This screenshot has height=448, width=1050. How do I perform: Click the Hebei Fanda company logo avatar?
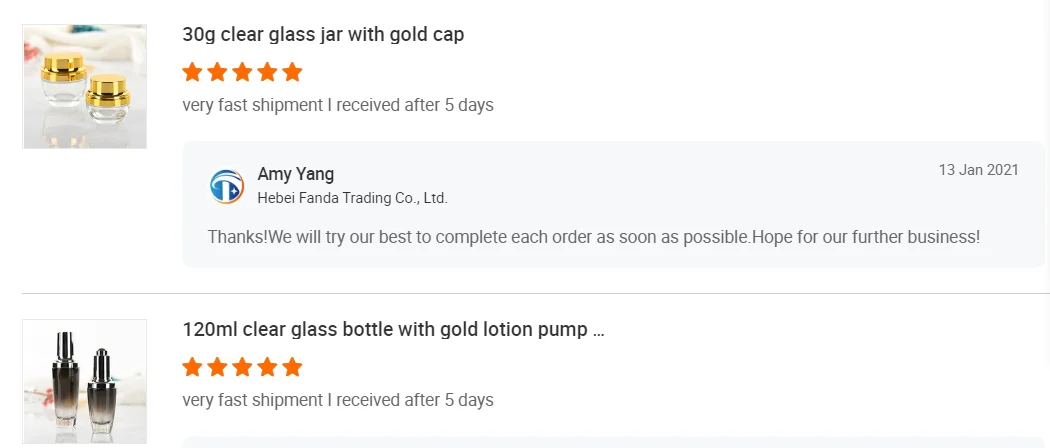coord(227,186)
